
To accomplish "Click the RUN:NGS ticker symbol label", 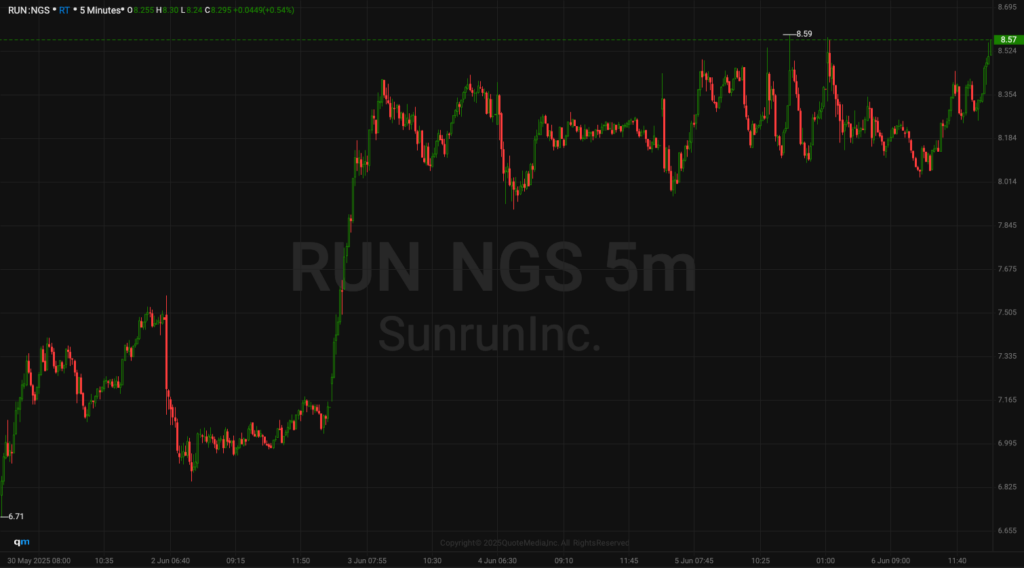I will 29,10.
